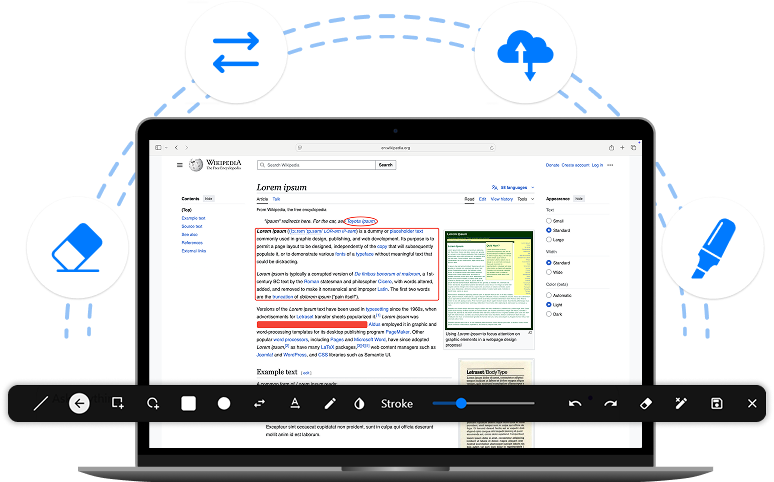Viewport: 774px width, 482px height.
Task: Click the Search button beside search box
Action: coord(385,165)
